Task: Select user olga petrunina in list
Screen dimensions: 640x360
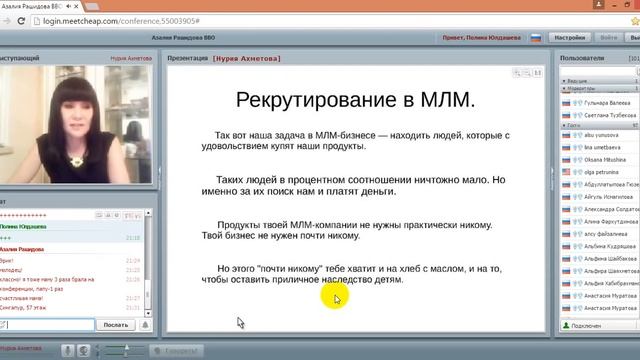Action: (x=601, y=172)
